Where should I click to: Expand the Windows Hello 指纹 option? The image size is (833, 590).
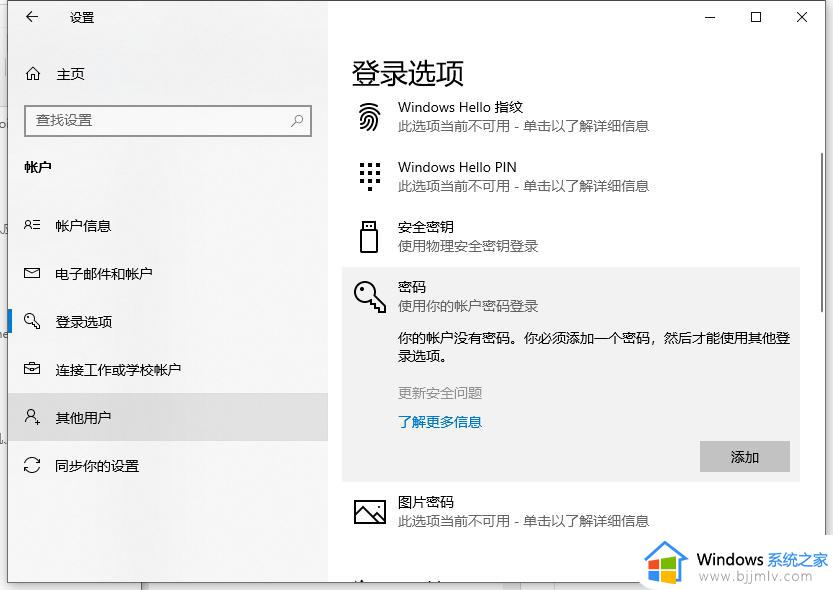tap(571, 116)
